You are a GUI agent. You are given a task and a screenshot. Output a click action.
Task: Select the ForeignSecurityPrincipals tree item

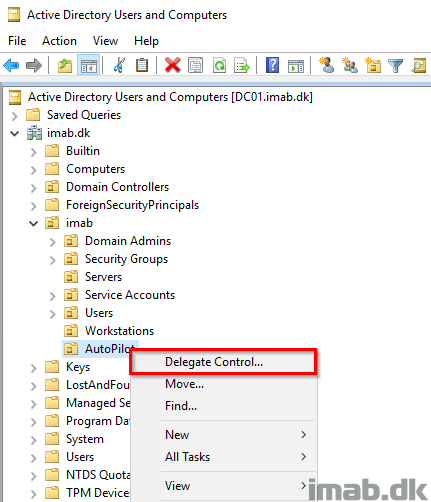point(132,205)
